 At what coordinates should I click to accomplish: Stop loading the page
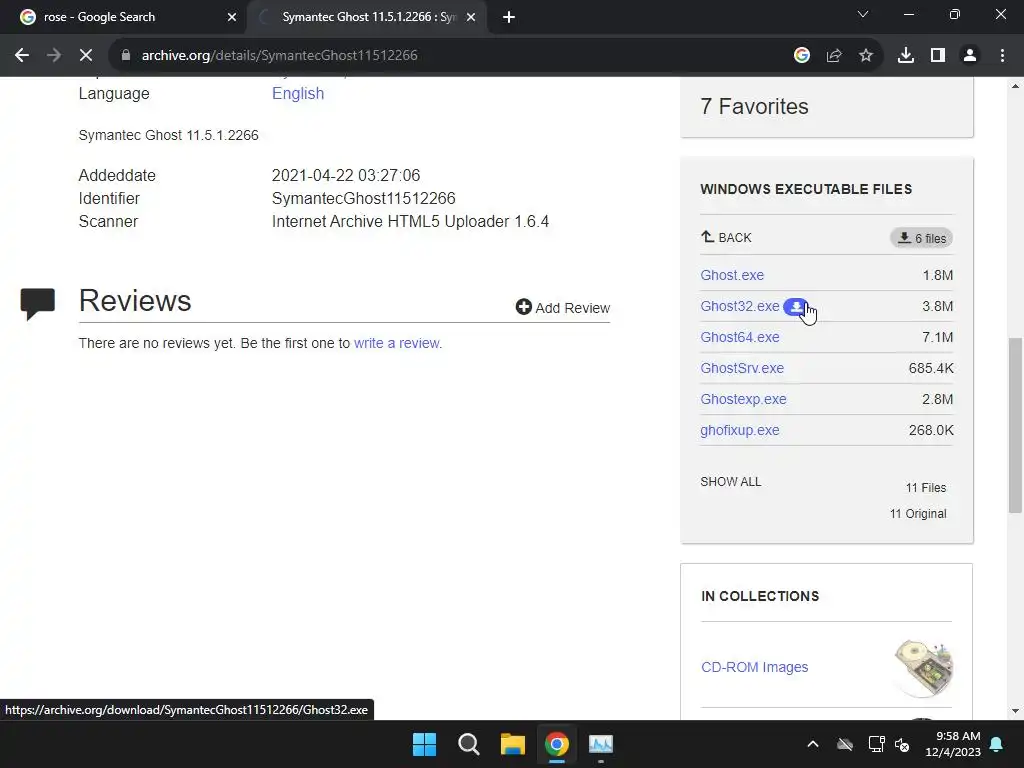(x=86, y=56)
